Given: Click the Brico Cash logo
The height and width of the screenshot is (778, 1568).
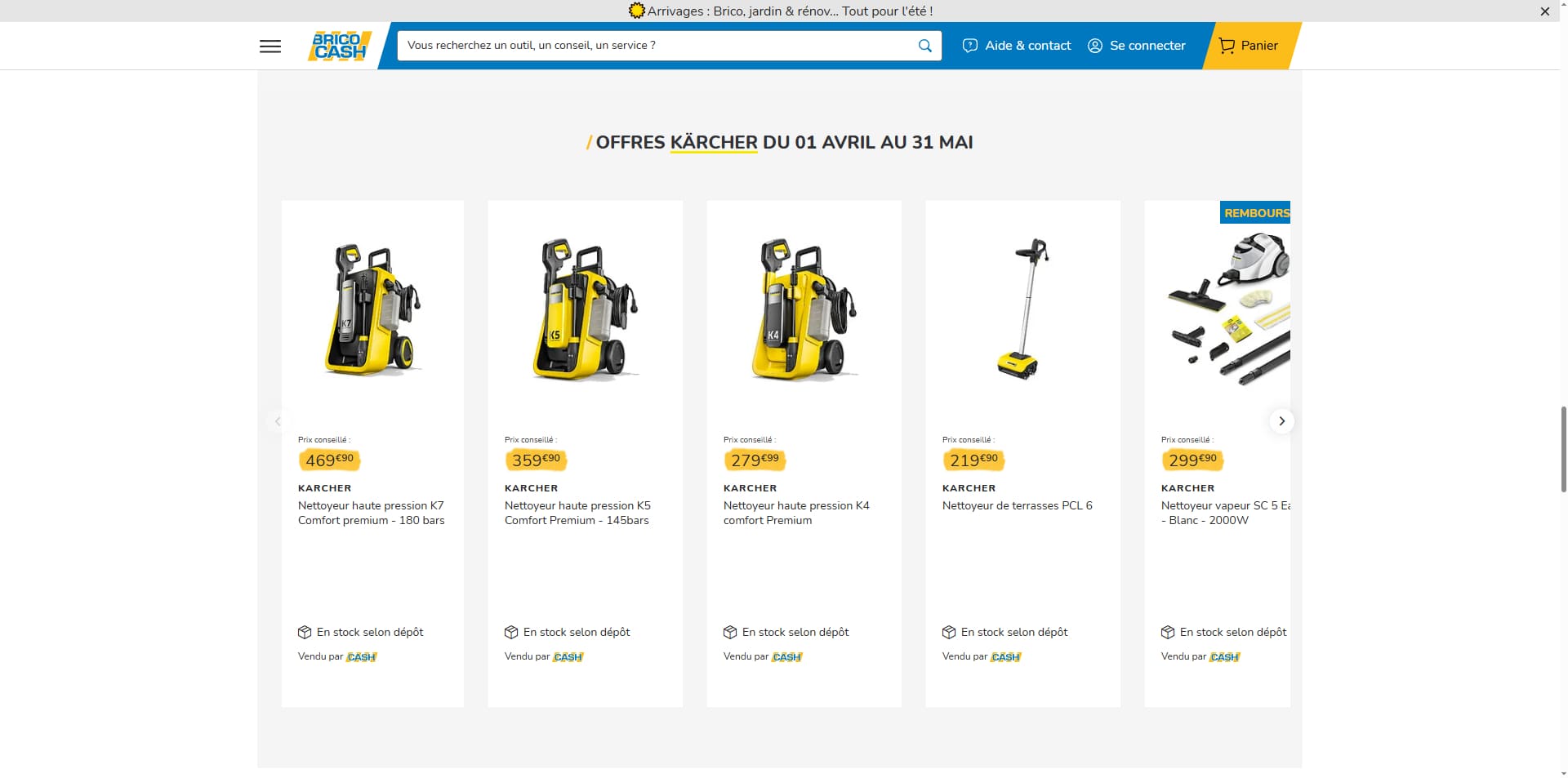Looking at the screenshot, I should point(340,46).
